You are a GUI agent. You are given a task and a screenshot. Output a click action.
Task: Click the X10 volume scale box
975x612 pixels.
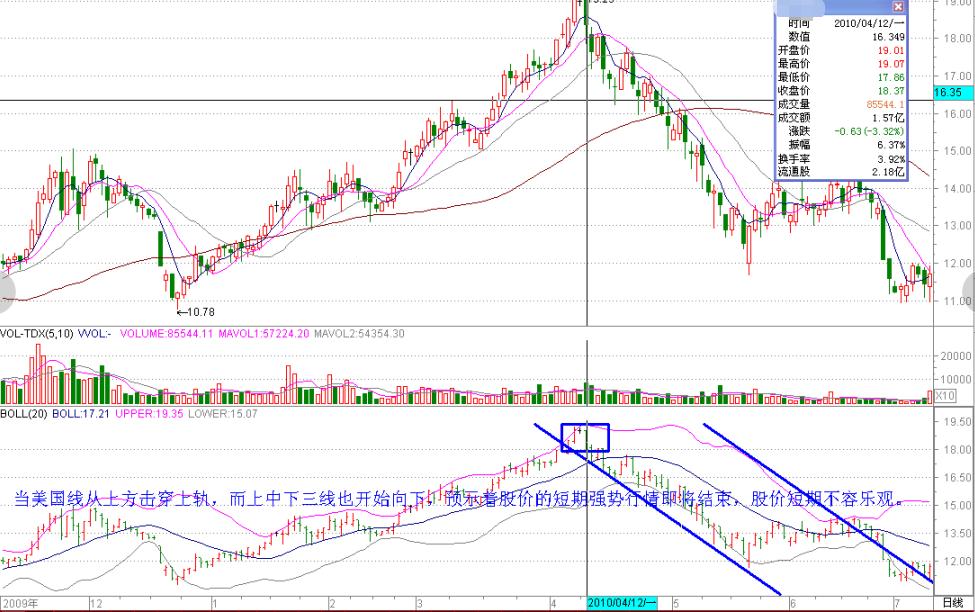pyautogui.click(x=945, y=396)
